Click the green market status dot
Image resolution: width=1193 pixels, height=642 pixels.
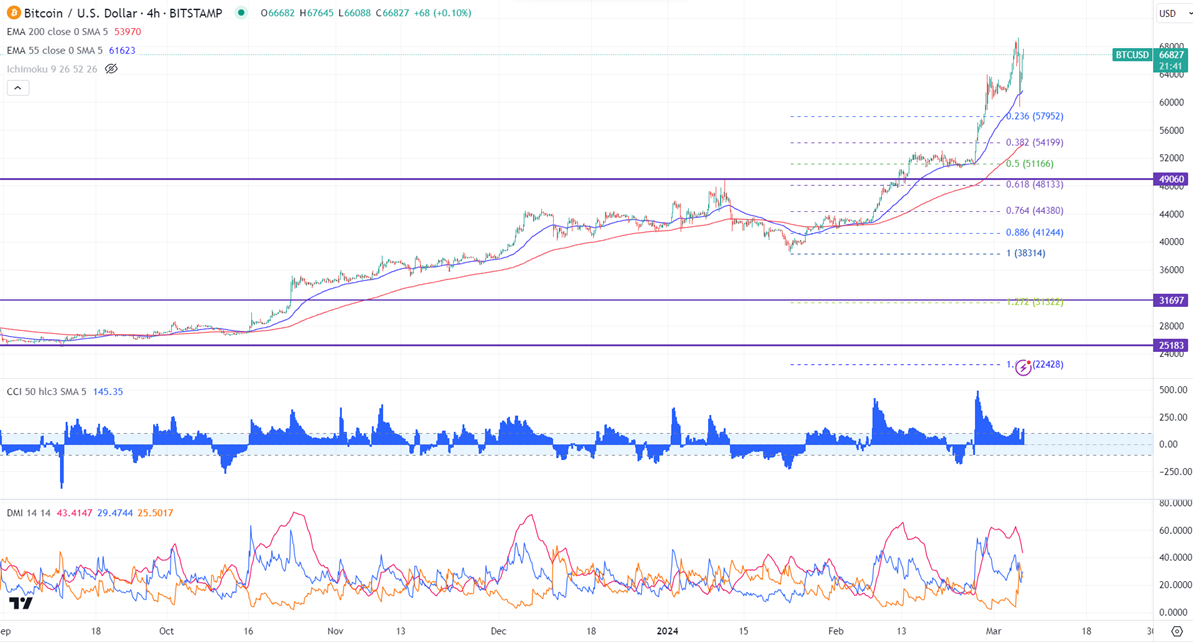click(x=241, y=13)
